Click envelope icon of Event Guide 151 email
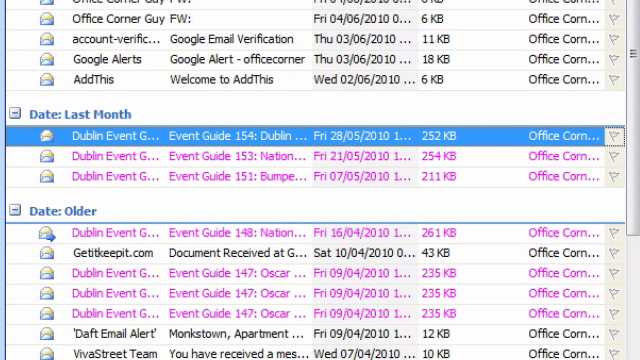Viewport: 640px width, 360px height. tap(47, 176)
